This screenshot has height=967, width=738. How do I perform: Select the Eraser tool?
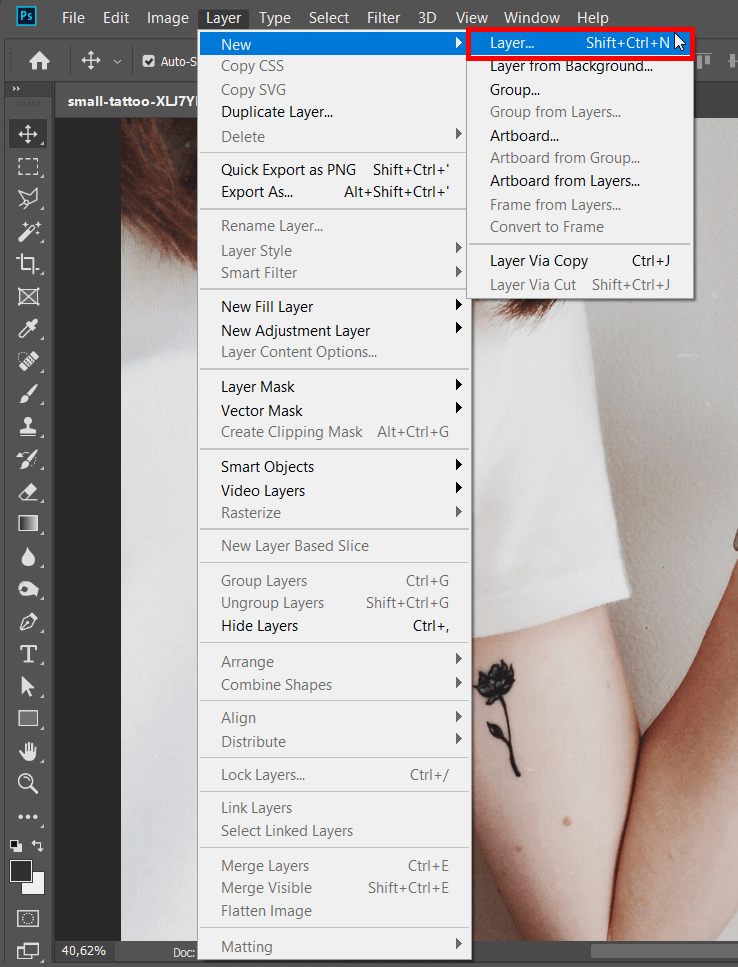point(28,492)
